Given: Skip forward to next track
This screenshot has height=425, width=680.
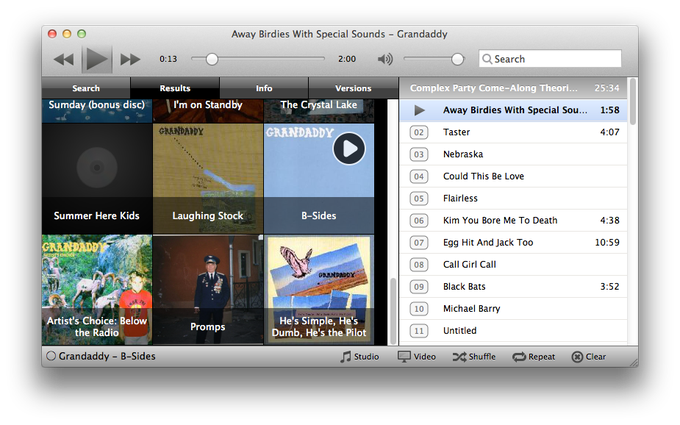Looking at the screenshot, I should pos(130,59).
